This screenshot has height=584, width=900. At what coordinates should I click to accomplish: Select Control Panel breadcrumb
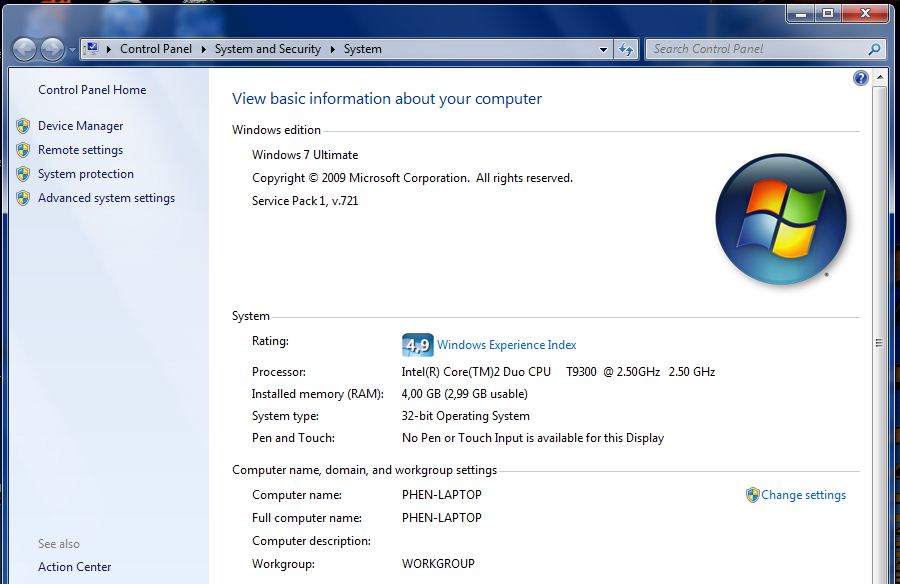point(156,49)
